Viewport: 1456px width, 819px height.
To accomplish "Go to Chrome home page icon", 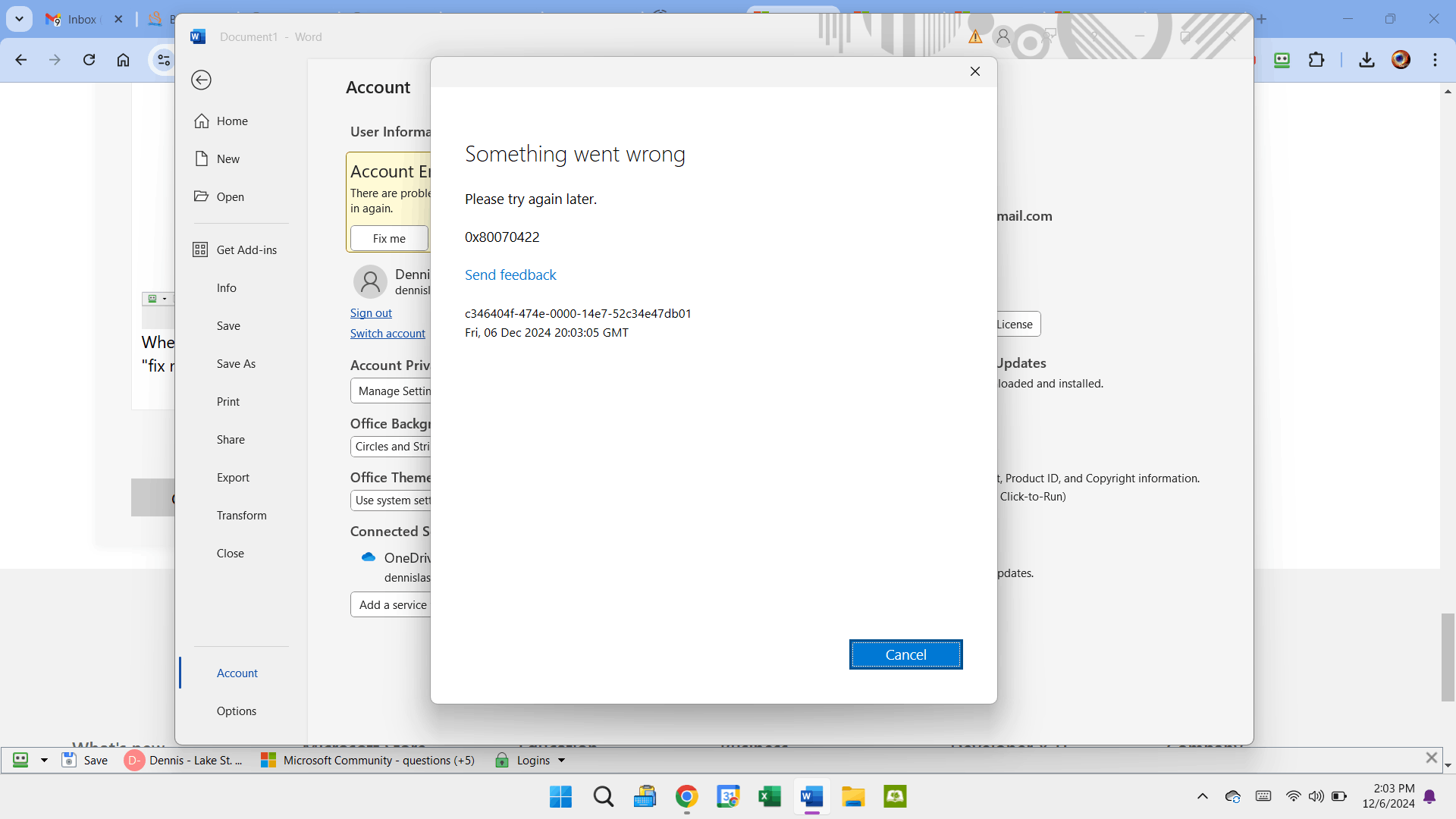I will 123,60.
